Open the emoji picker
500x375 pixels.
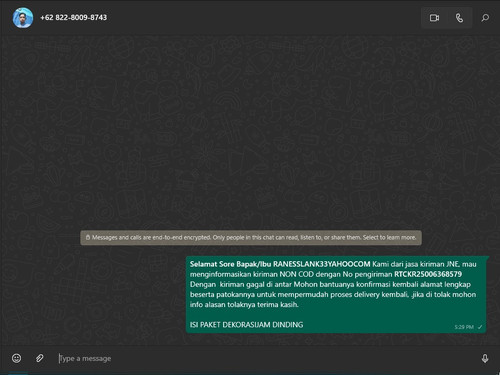pos(16,358)
